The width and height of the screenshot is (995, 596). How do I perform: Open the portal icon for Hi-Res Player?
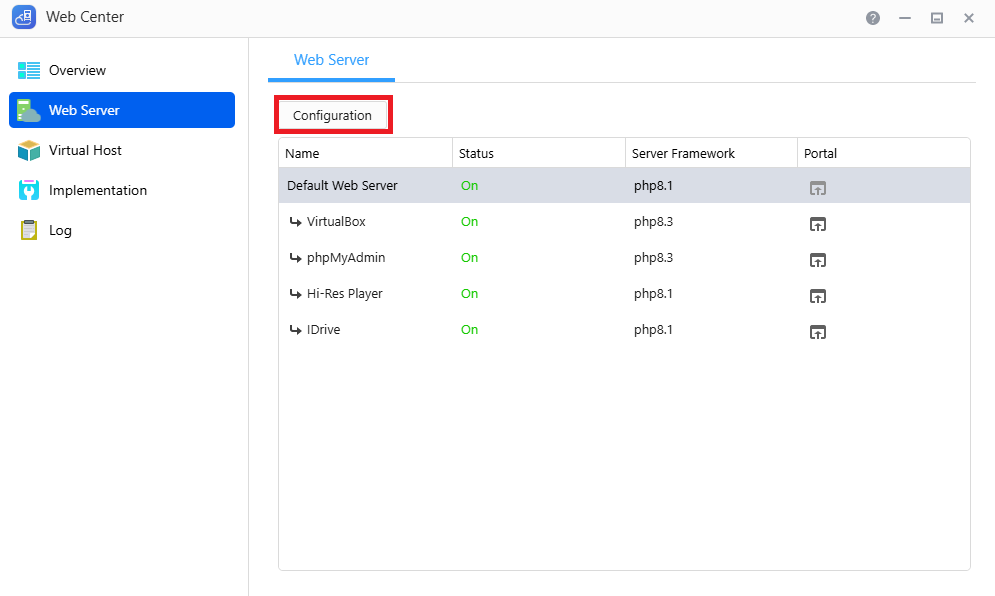pyautogui.click(x=817, y=296)
